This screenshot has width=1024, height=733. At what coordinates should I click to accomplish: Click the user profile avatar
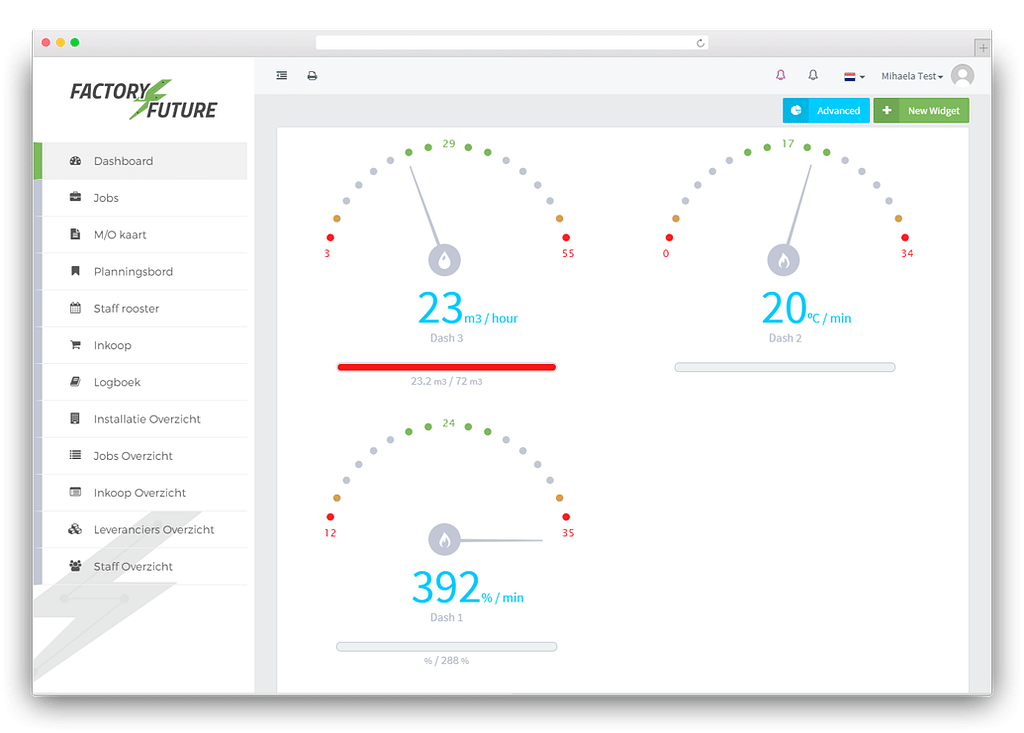[962, 75]
